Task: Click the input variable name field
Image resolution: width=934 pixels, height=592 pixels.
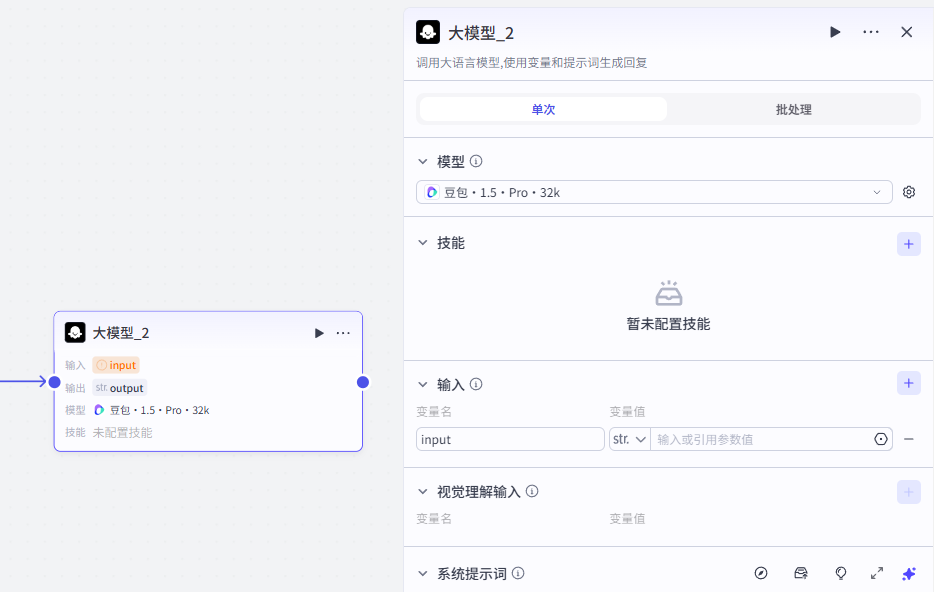Action: tap(510, 439)
